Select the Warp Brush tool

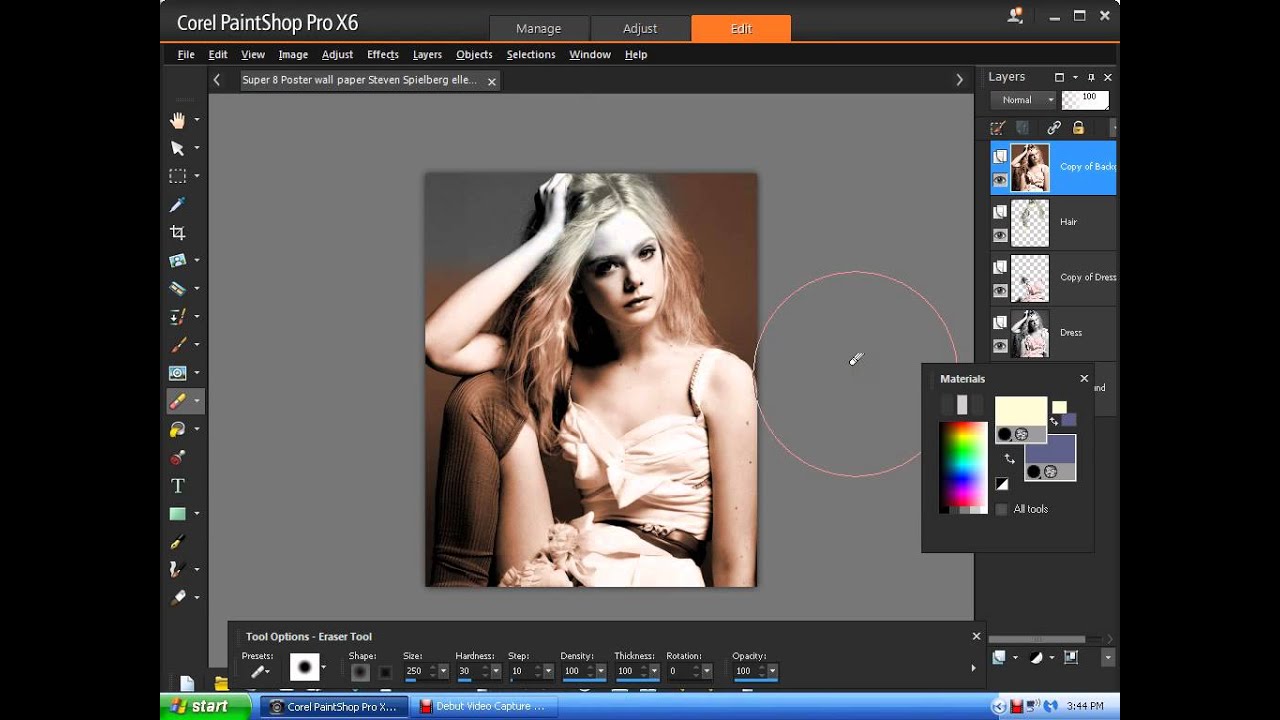[178, 569]
